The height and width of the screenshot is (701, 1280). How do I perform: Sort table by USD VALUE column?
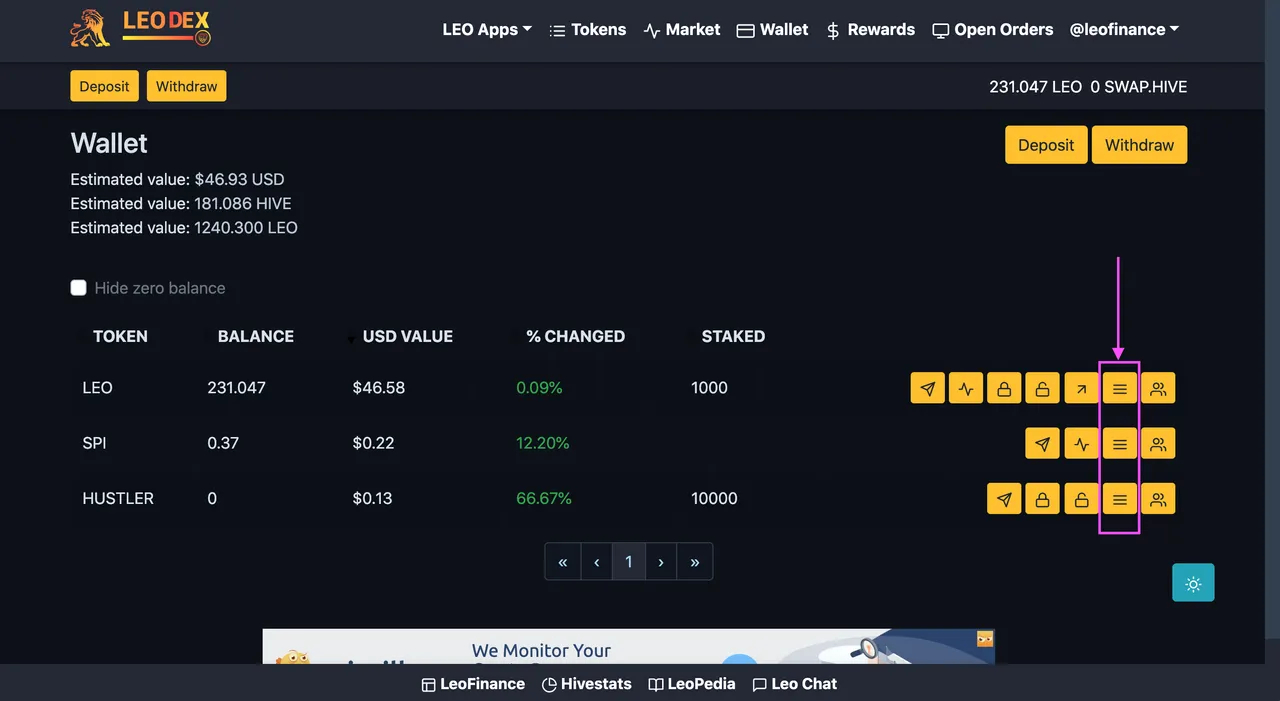[407, 337]
